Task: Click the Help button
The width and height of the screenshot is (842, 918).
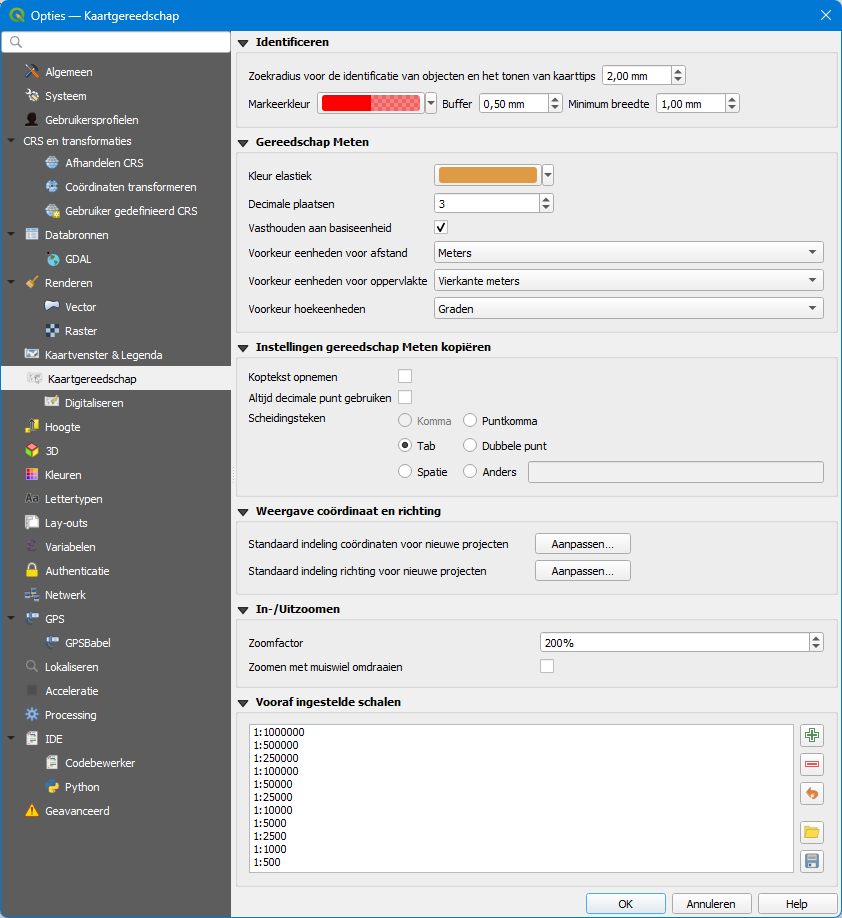Action: tap(797, 904)
